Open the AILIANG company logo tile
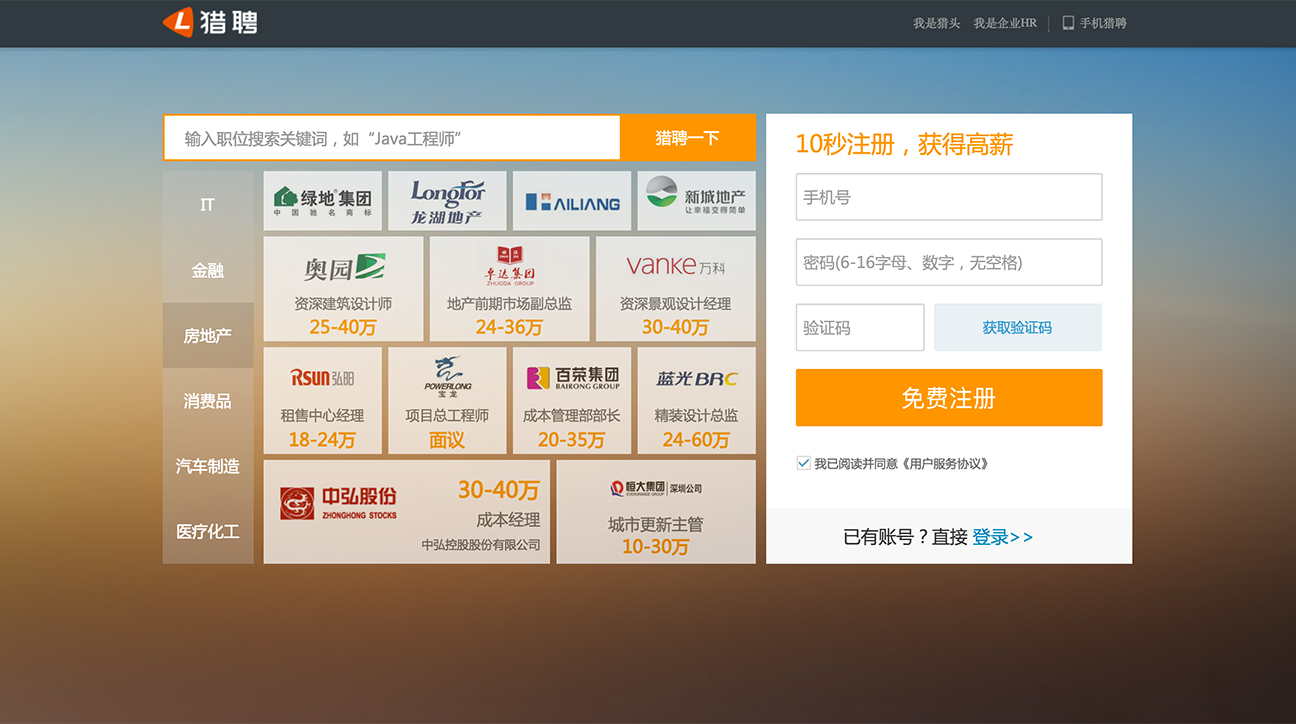Viewport: 1296px width, 724px height. 572,201
